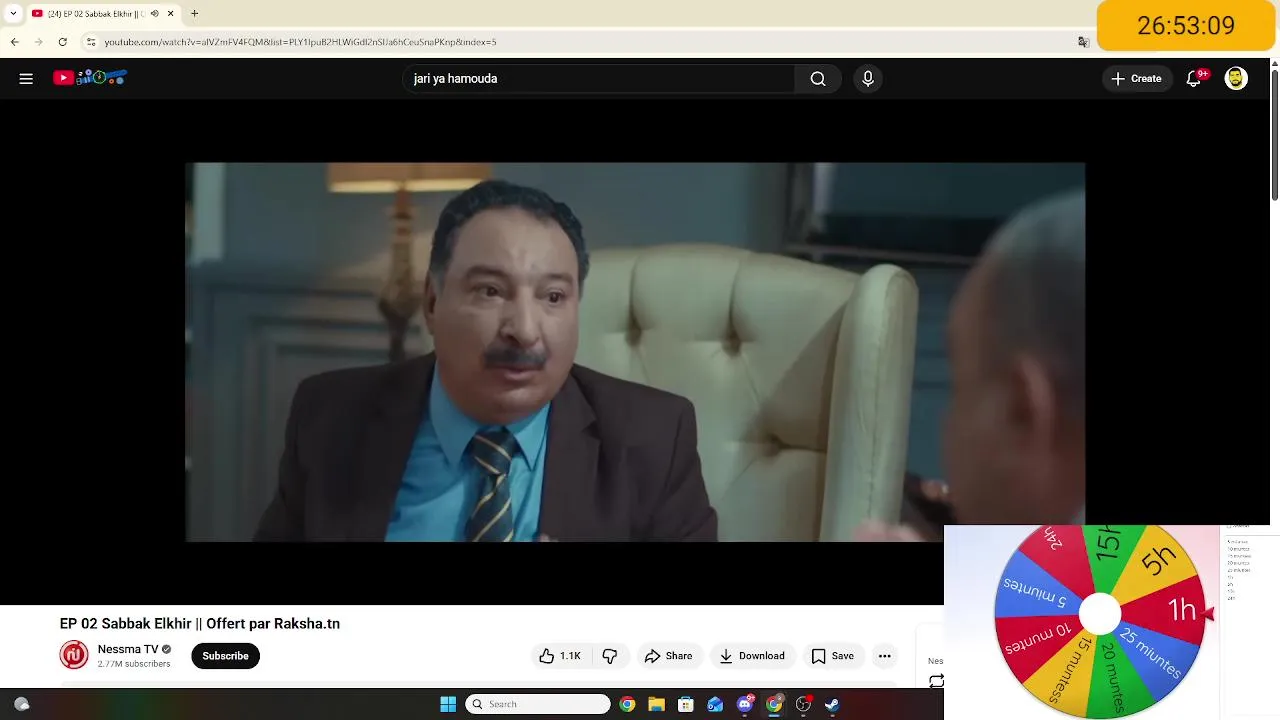The width and height of the screenshot is (1280, 720).
Task: Click the 26:53:09 countdown timer overlay
Action: tap(1186, 25)
